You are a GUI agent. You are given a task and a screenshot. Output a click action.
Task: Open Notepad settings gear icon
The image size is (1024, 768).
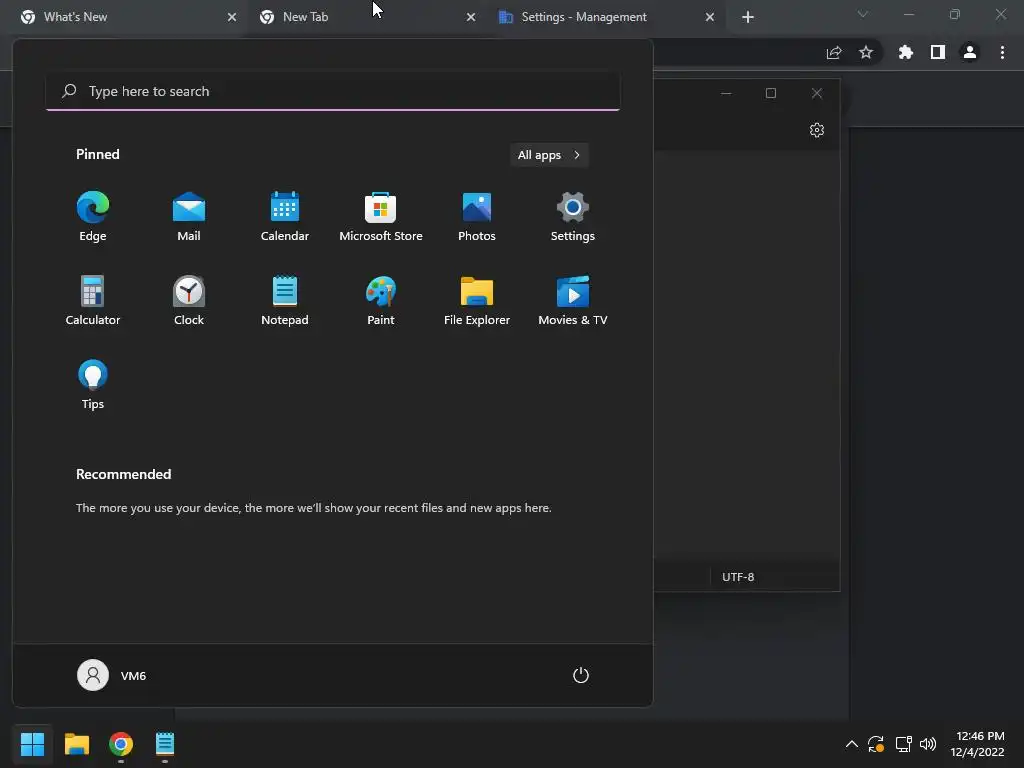[817, 130]
